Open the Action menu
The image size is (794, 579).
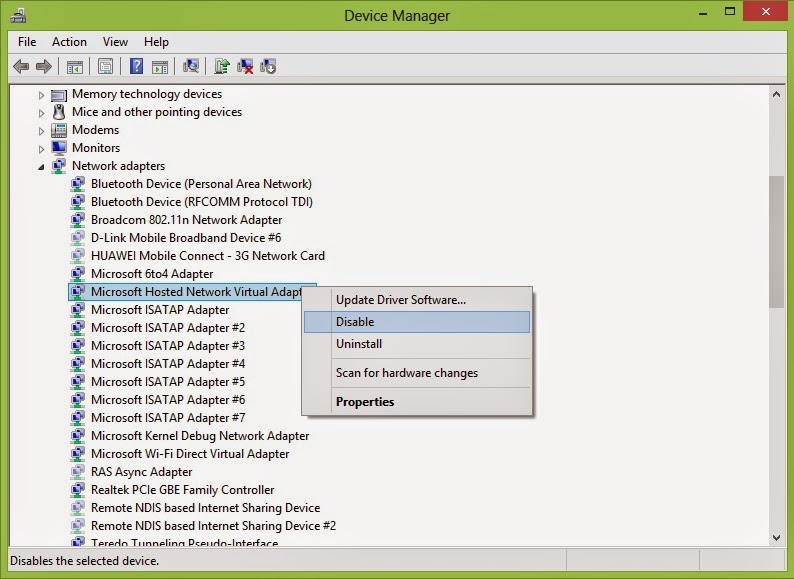[69, 42]
